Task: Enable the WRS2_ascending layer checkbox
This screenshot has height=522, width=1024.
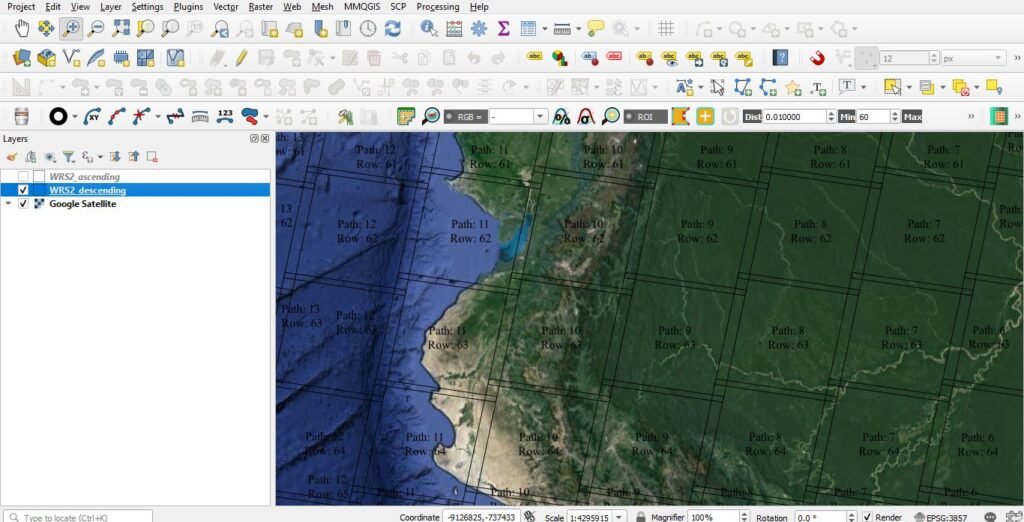Action: click(x=23, y=177)
